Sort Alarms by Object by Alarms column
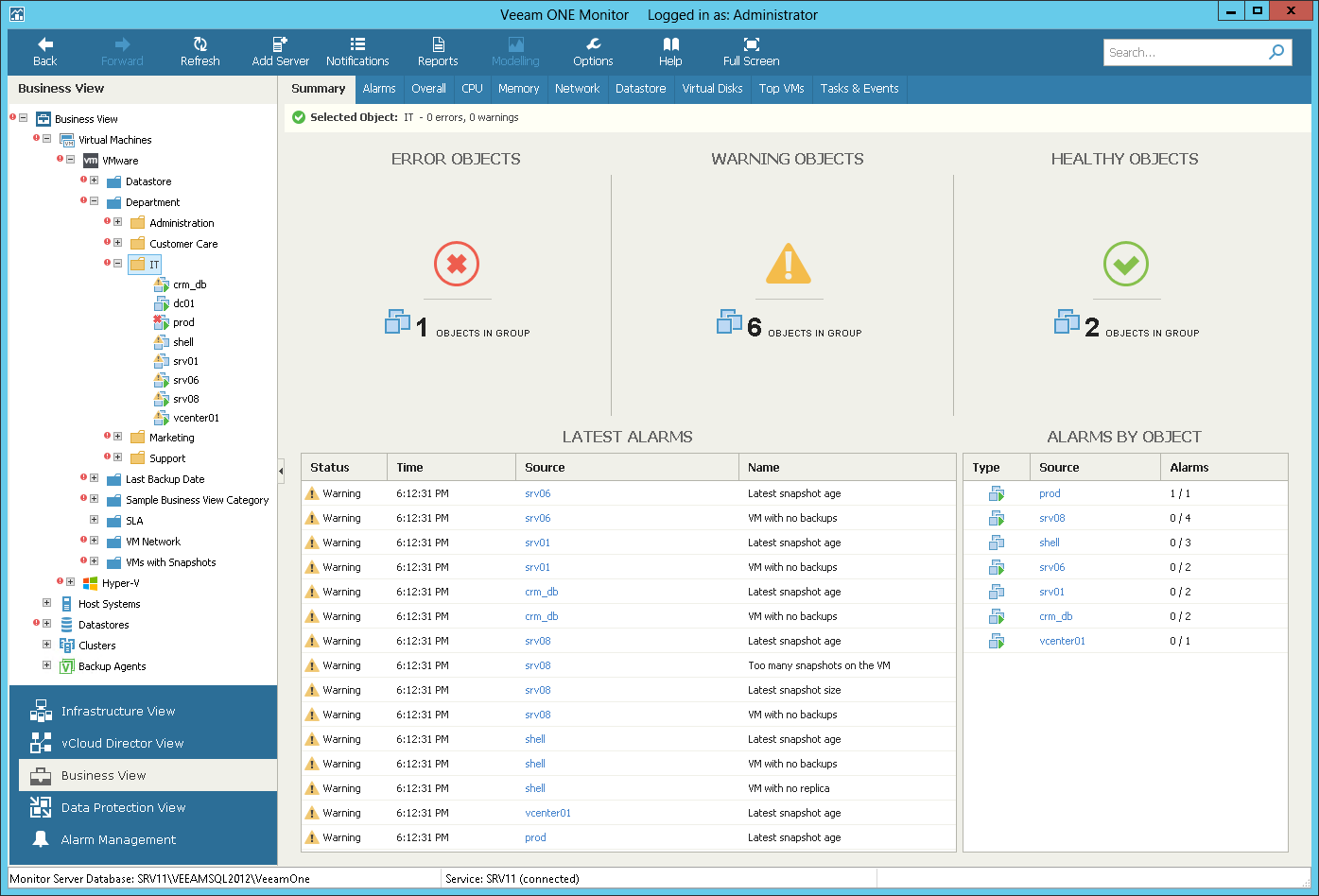This screenshot has height=896, width=1319. click(x=1224, y=467)
